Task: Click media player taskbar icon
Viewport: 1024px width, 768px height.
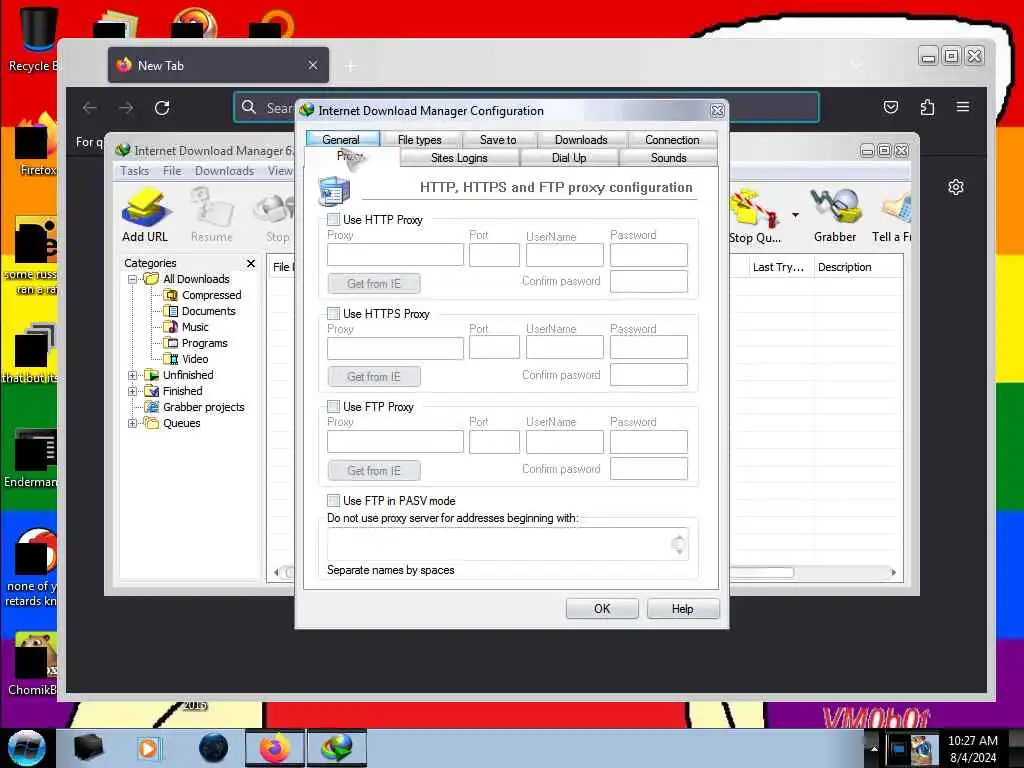Action: [x=149, y=748]
